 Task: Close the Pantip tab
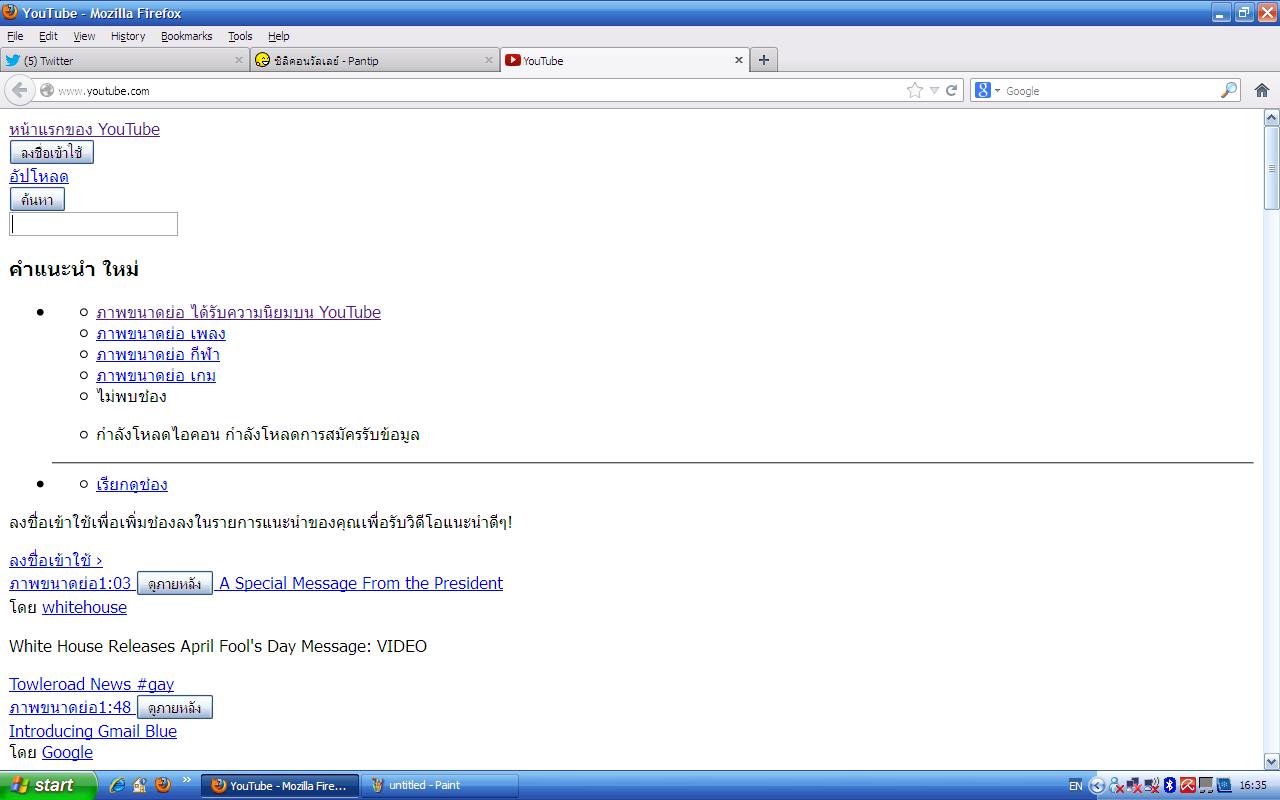click(489, 60)
